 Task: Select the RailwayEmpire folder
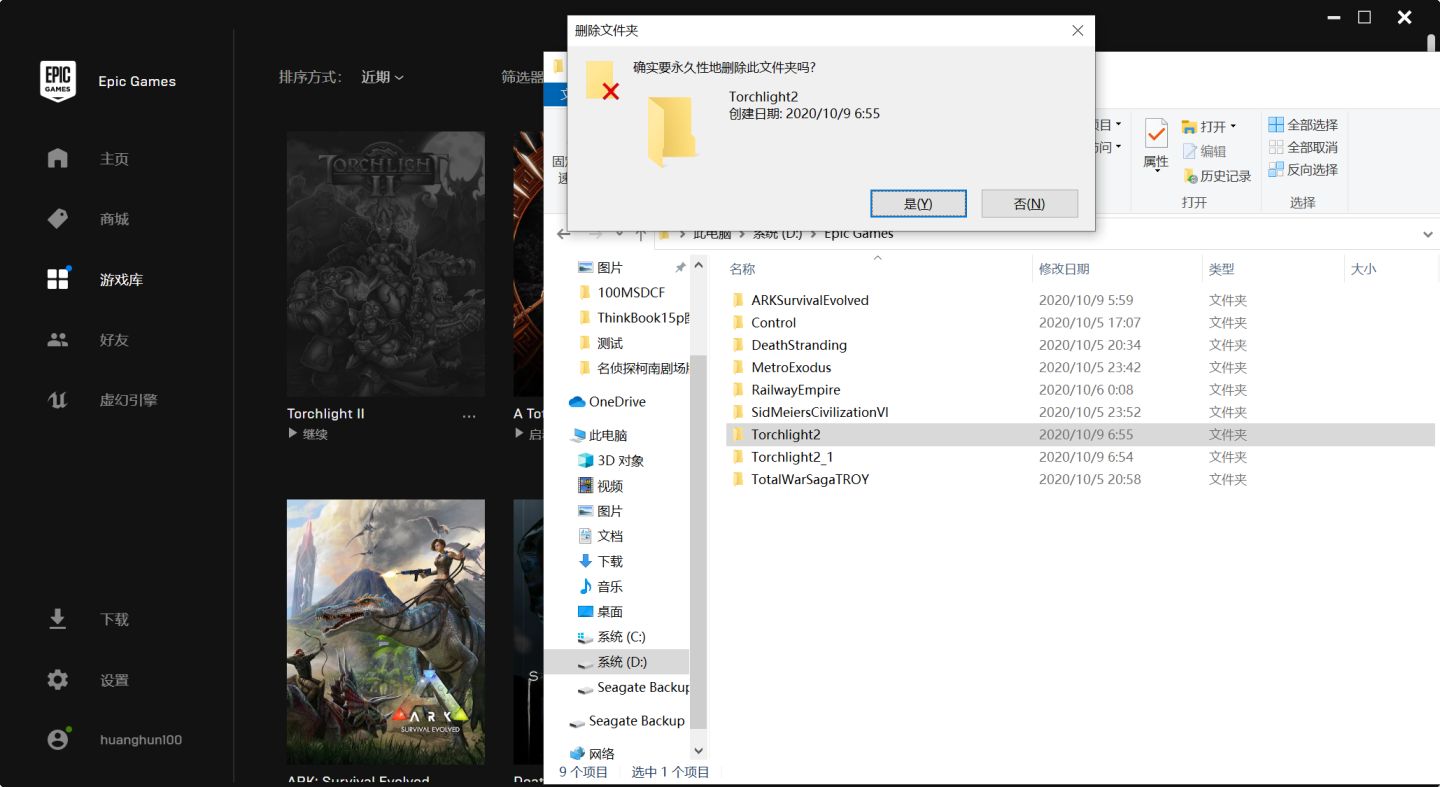click(785, 390)
